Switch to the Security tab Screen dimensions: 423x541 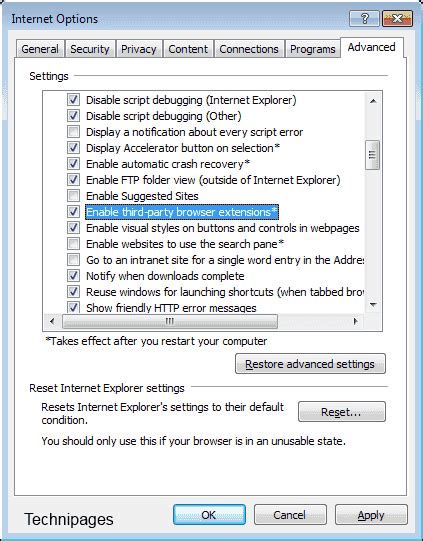click(x=90, y=49)
